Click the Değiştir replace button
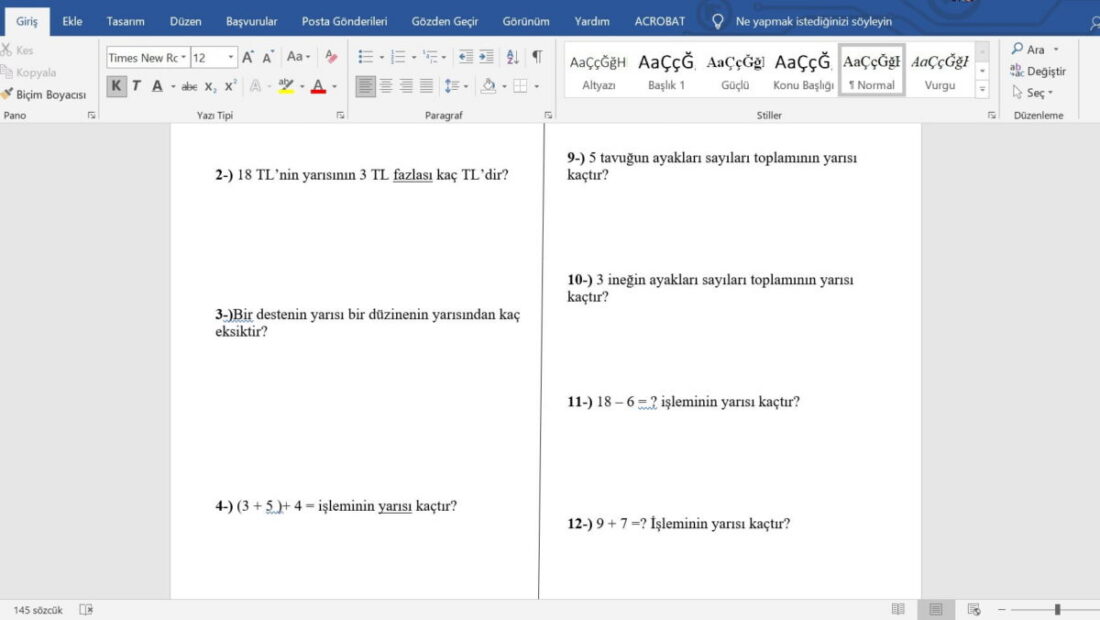 [x=1038, y=71]
